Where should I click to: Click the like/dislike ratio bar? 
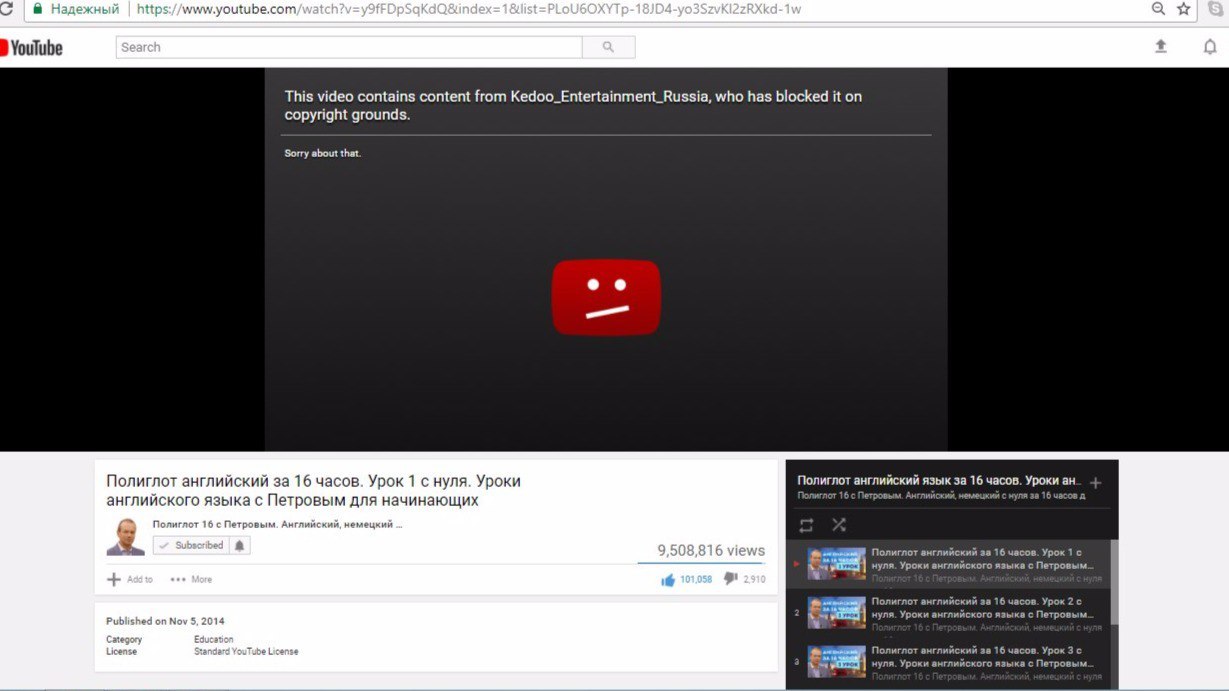coord(701,563)
